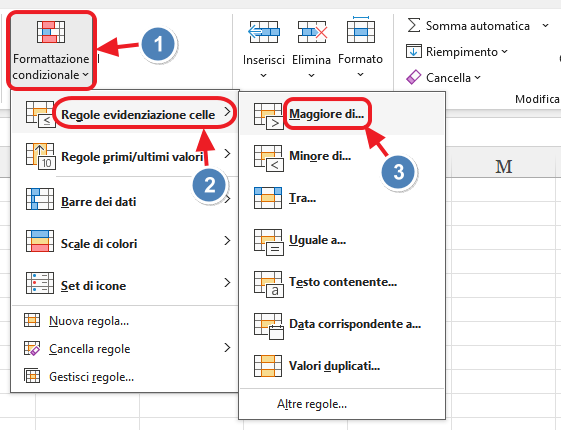
Task: Choose Valori duplicati... rule option
Action: click(342, 366)
